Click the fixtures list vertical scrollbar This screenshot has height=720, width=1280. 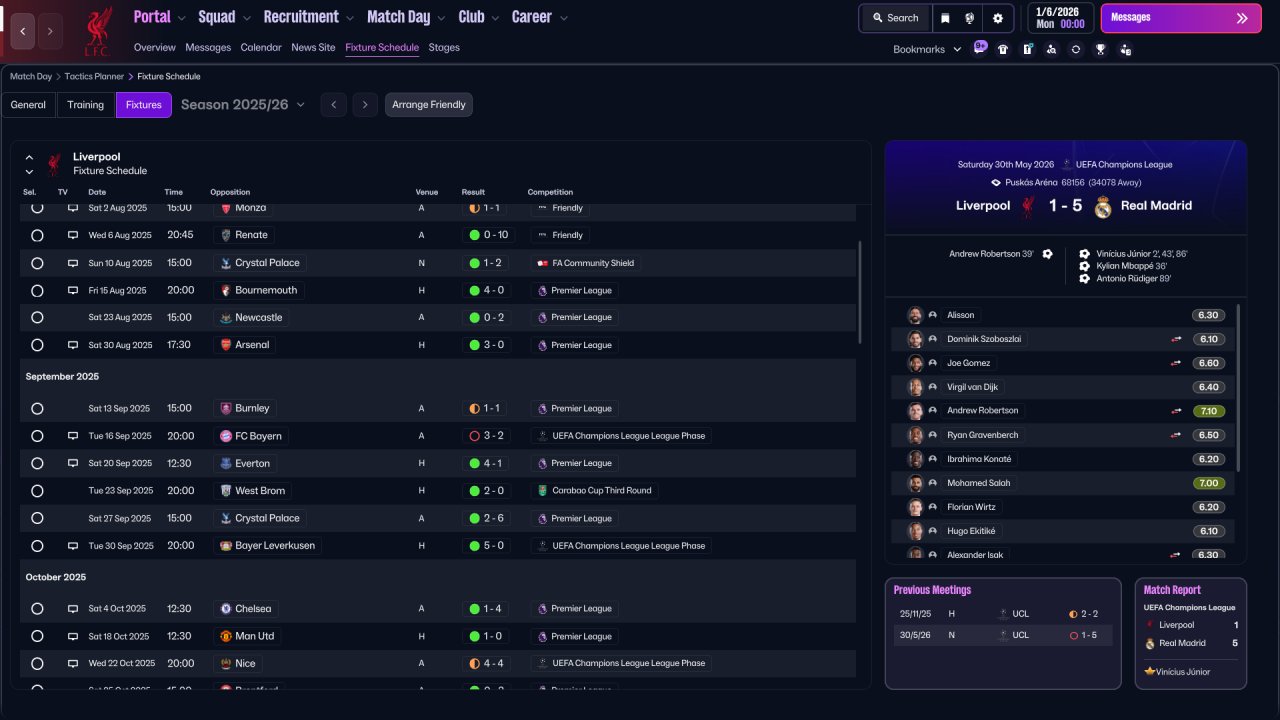[x=859, y=292]
